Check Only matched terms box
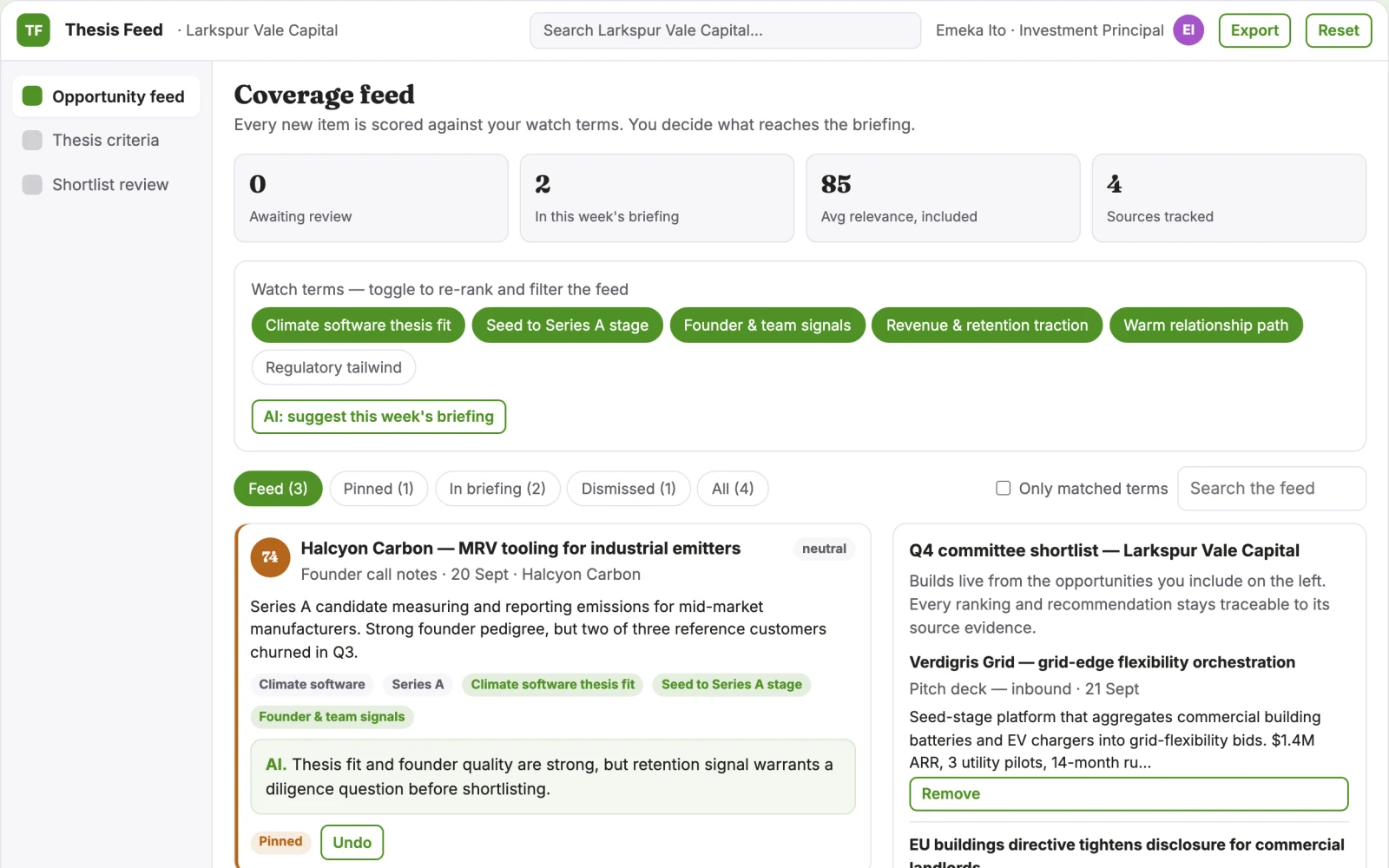Viewport: 1389px width, 868px height. point(1003,488)
